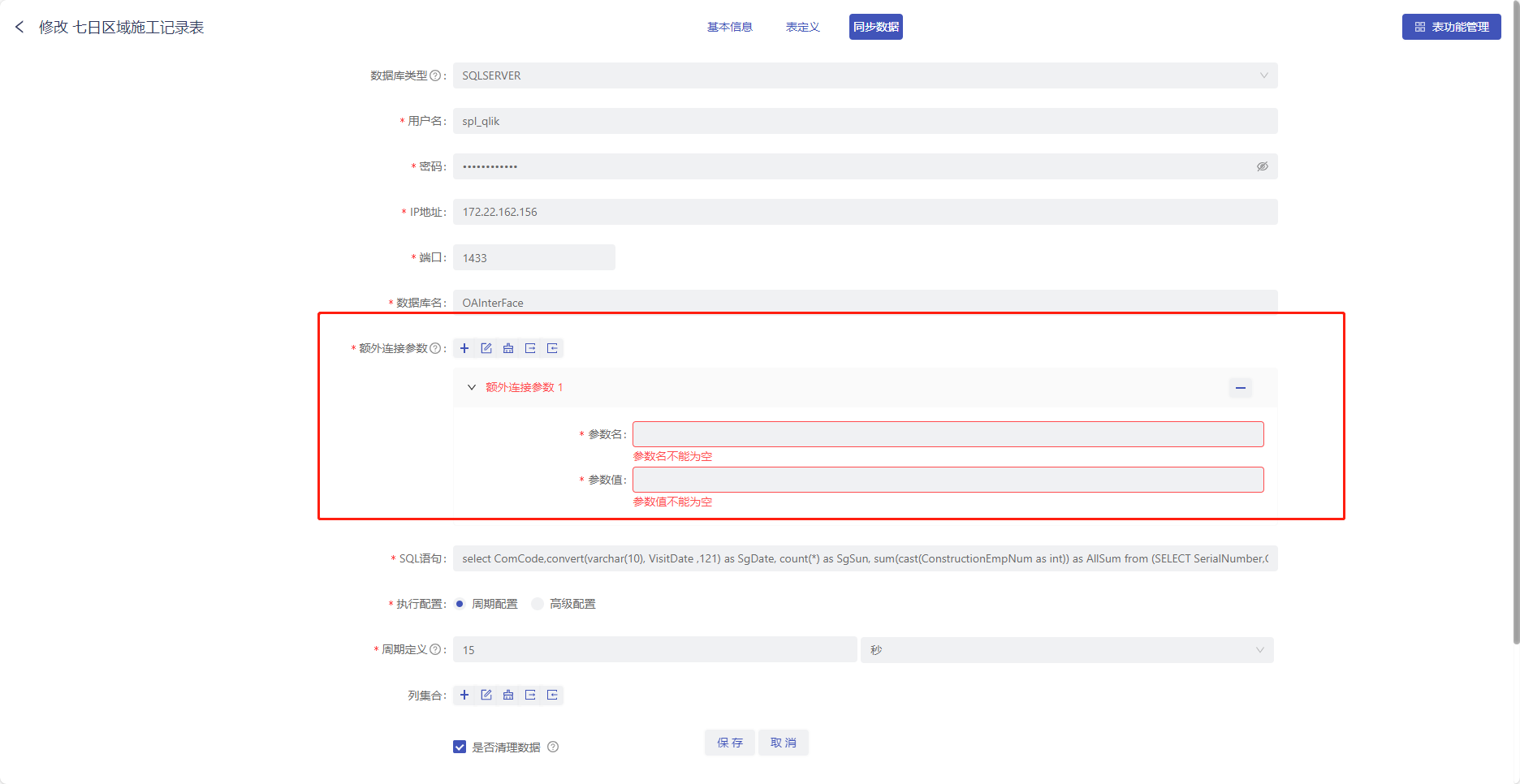Click the edit icon for 额外连接参数

pyautogui.click(x=486, y=348)
